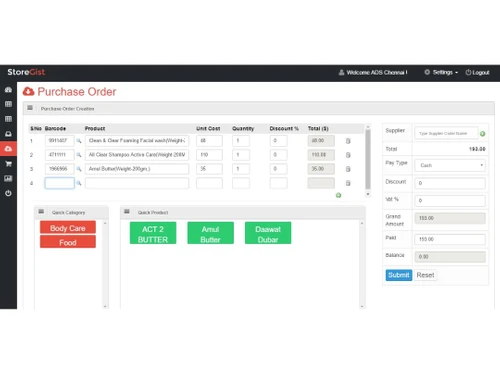Click the Product column header
The image size is (500, 375).
[x=95, y=128]
